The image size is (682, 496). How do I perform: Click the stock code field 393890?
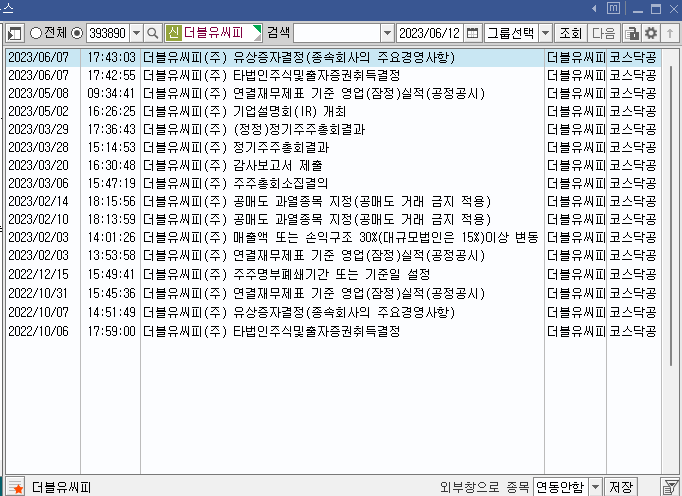coord(107,33)
